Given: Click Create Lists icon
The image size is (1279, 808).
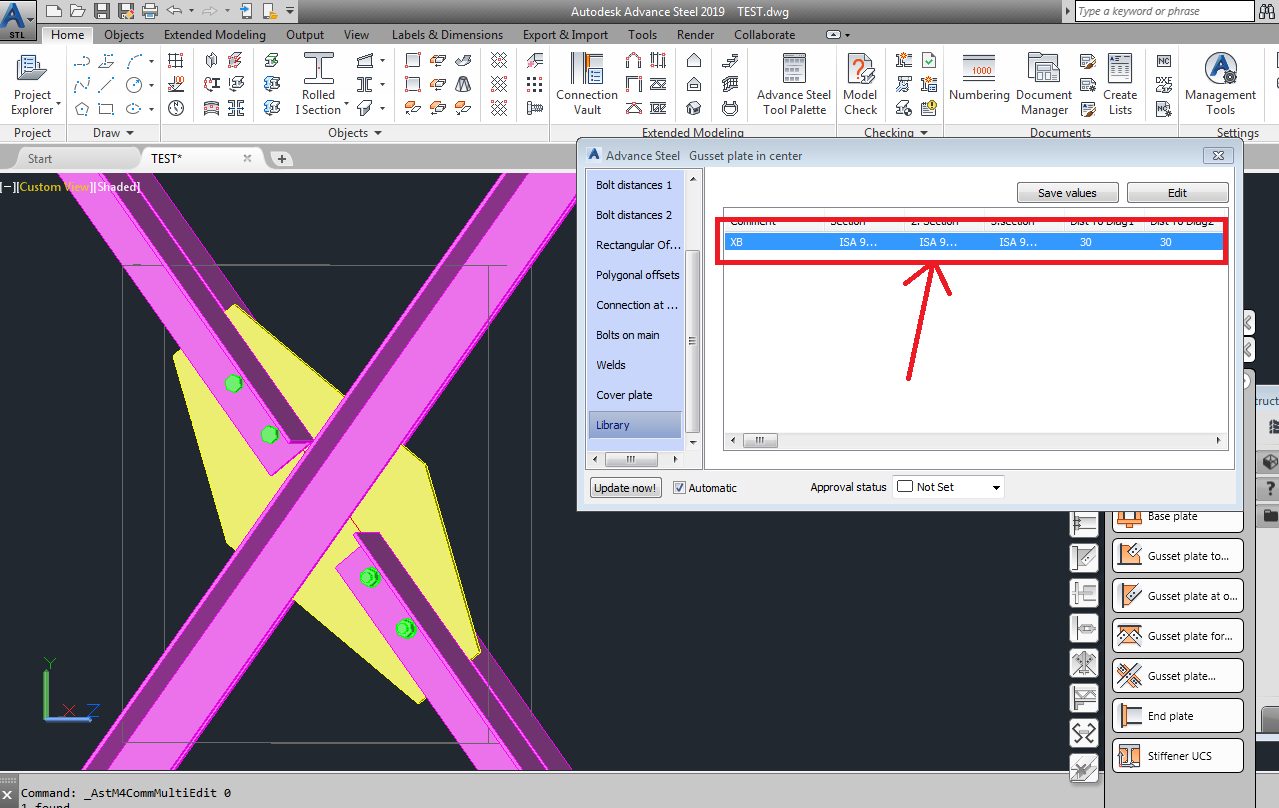Looking at the screenshot, I should (1120, 84).
